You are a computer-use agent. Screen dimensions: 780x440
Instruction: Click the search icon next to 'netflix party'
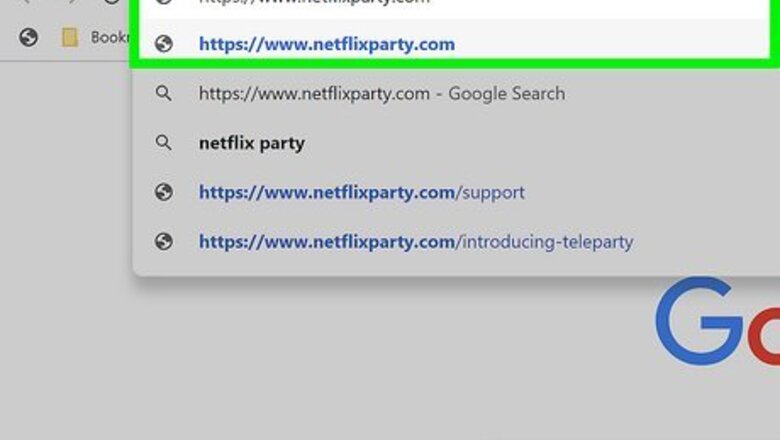point(164,143)
